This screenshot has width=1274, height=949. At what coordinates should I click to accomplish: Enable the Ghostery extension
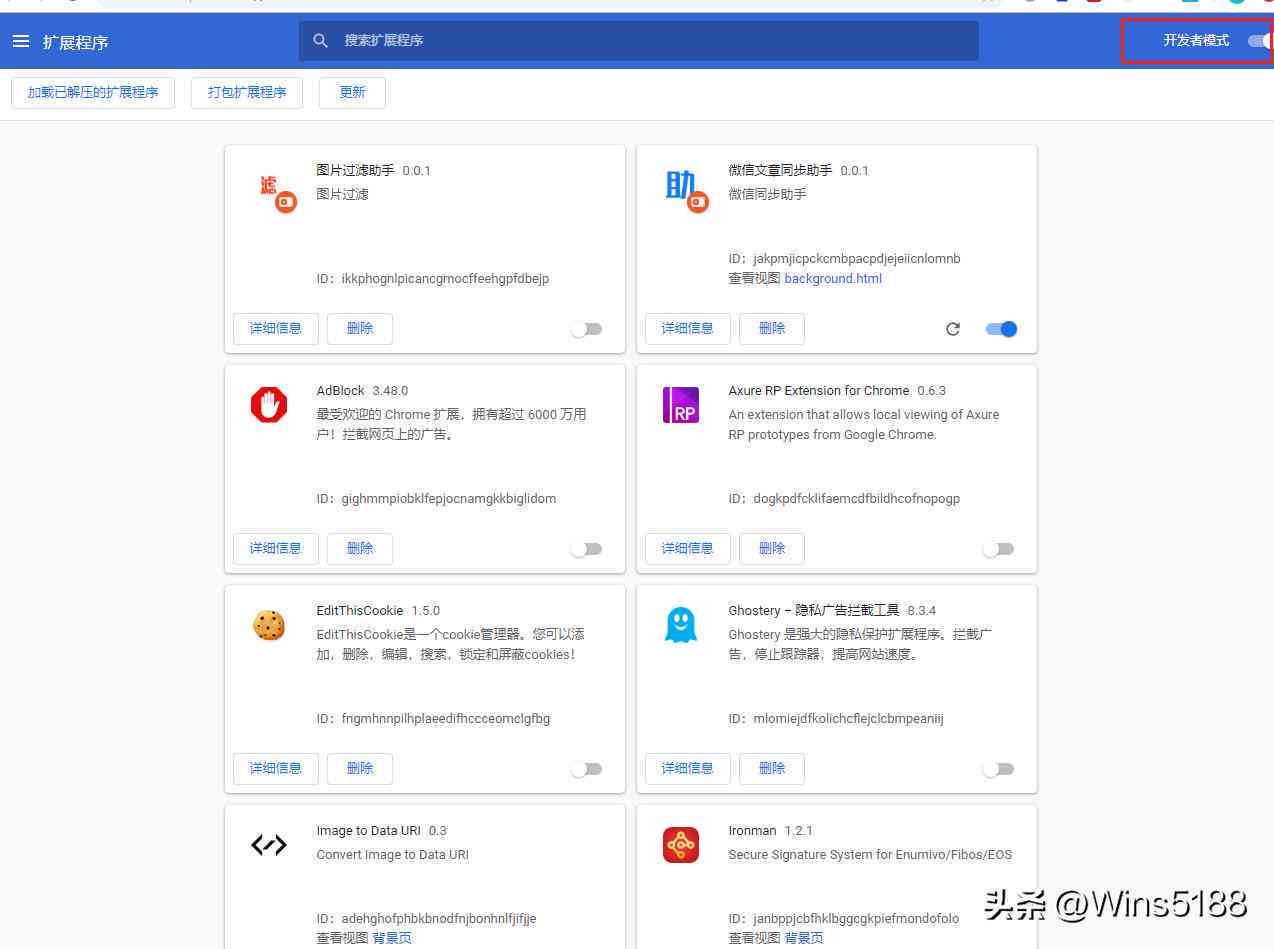(998, 769)
